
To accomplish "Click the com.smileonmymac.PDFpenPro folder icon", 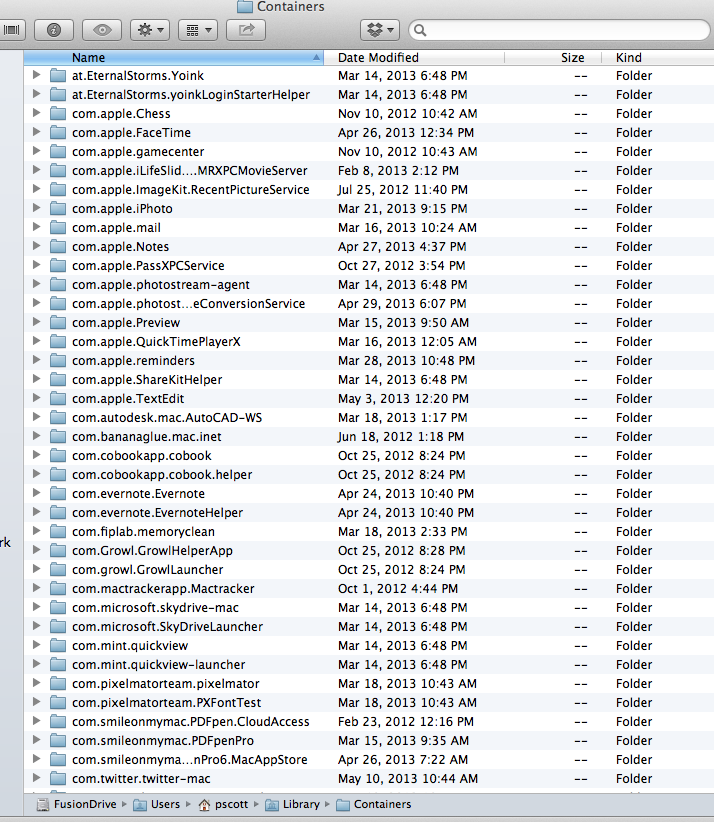I will 58,741.
